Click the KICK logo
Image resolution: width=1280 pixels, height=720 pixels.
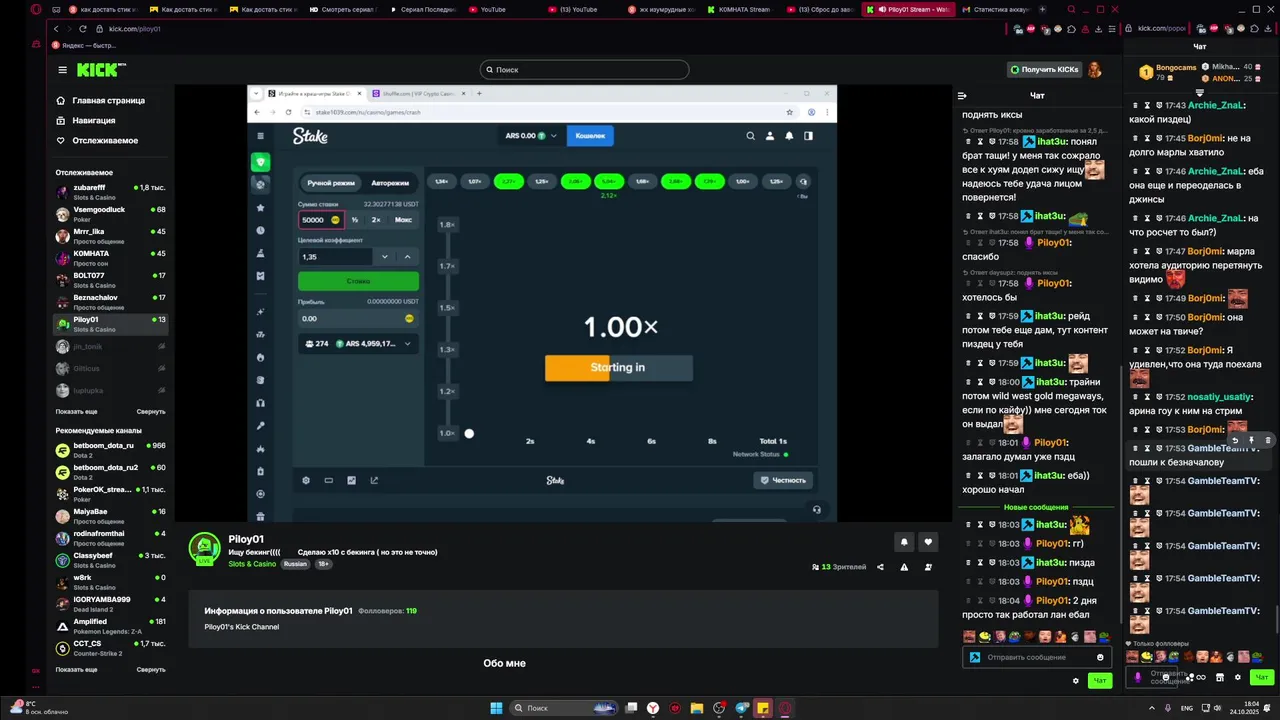101,70
